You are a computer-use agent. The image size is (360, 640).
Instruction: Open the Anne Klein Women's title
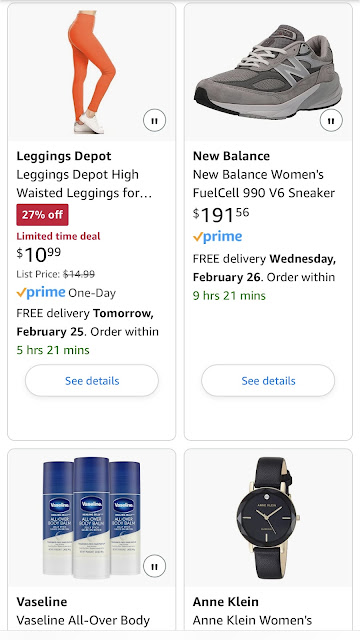[x=252, y=620]
